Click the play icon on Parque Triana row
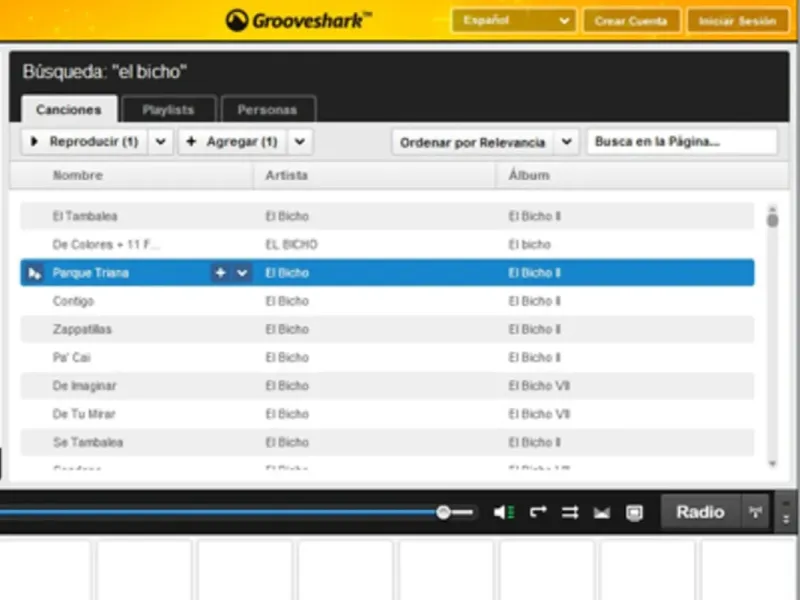Viewport: 800px width, 600px height. [x=34, y=273]
